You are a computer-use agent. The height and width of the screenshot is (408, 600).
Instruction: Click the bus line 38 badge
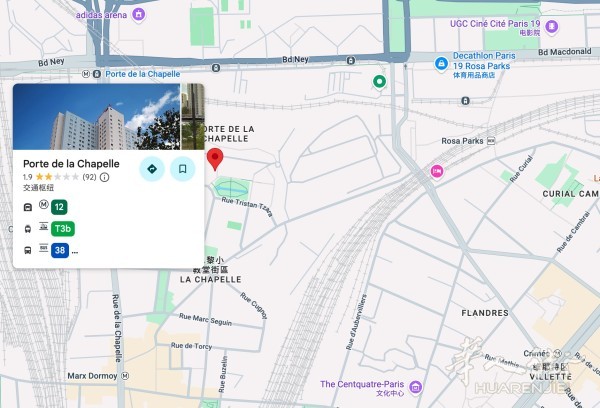tap(60, 250)
